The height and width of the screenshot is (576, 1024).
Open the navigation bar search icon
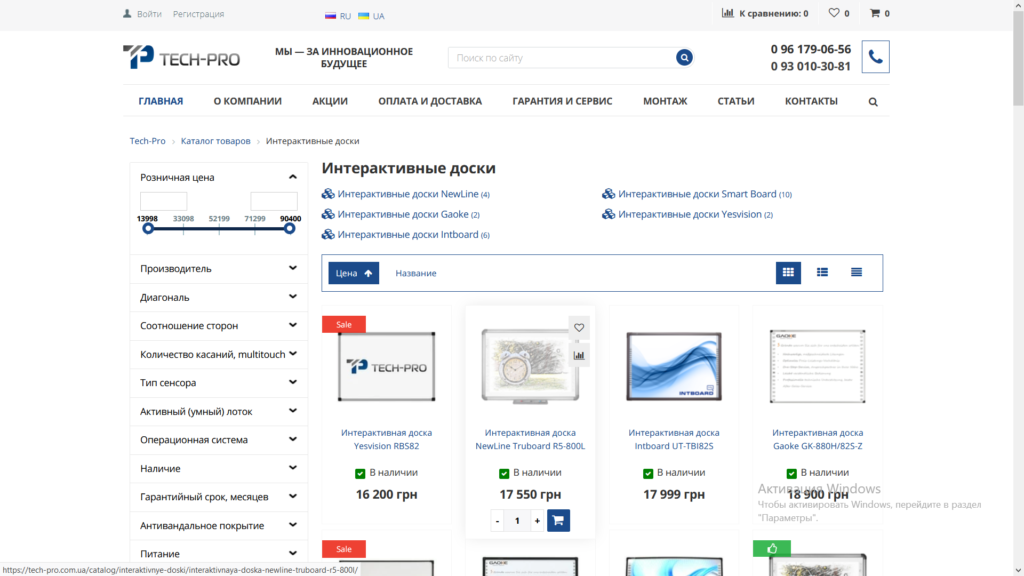coord(873,102)
